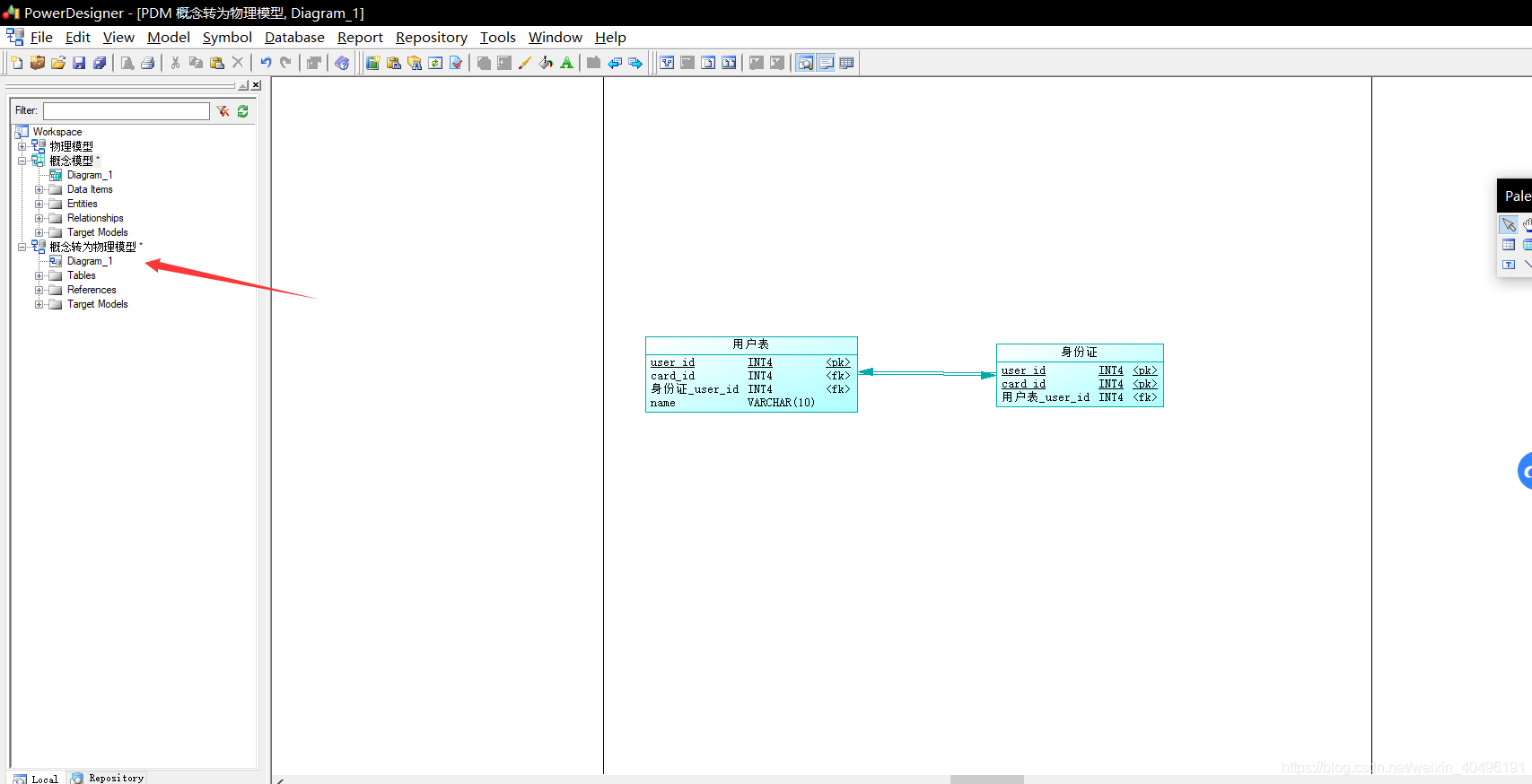Viewport: 1532px width, 784px height.
Task: Click the Line Style brush icon
Action: (525, 63)
